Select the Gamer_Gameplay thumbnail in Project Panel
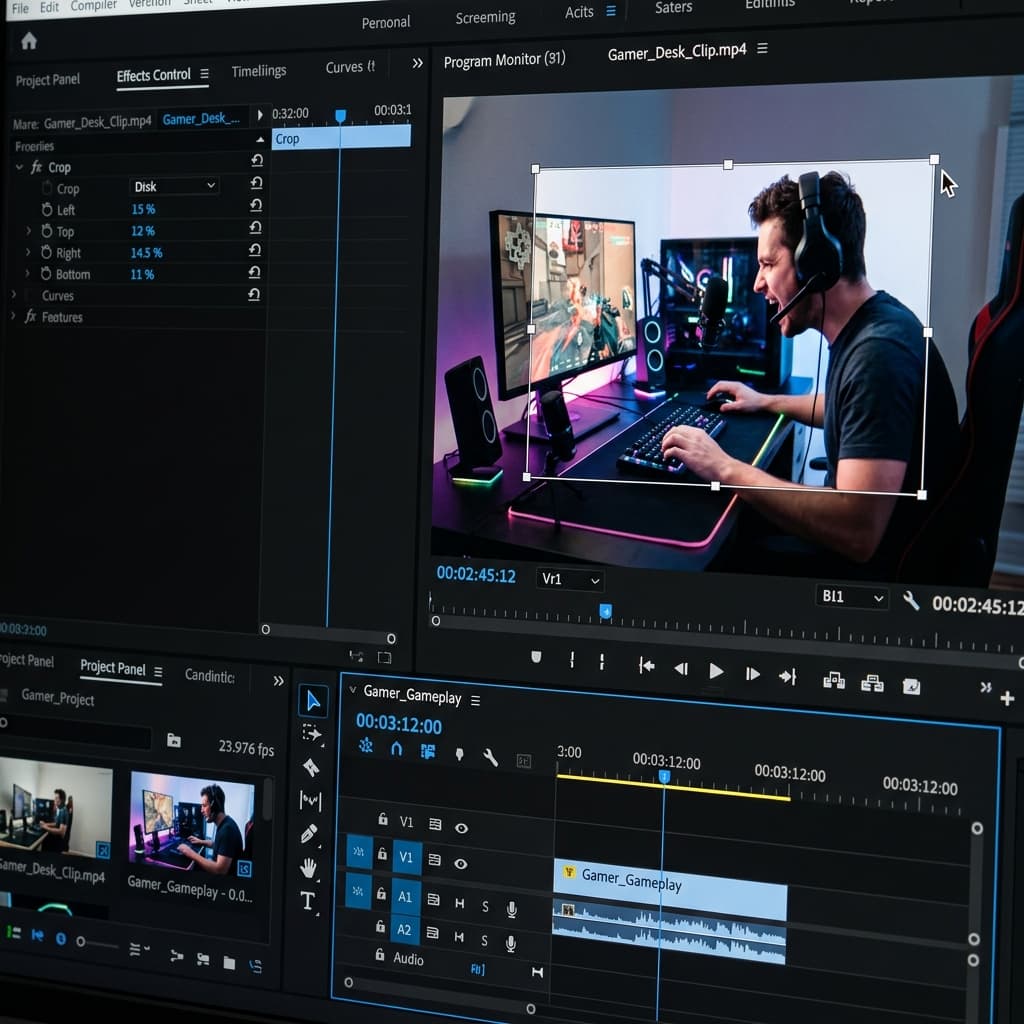 [192, 823]
